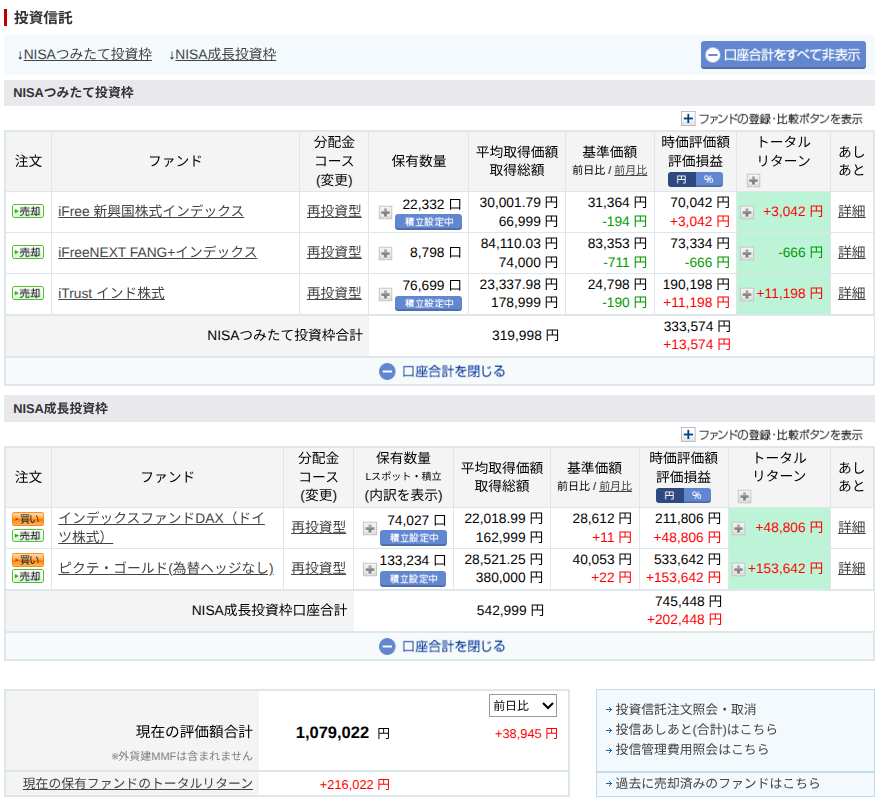Viewport: 893px width, 804px height.
Task: Expand トータルリターン header plus in 成長投資枠 table
Action: coord(744,497)
